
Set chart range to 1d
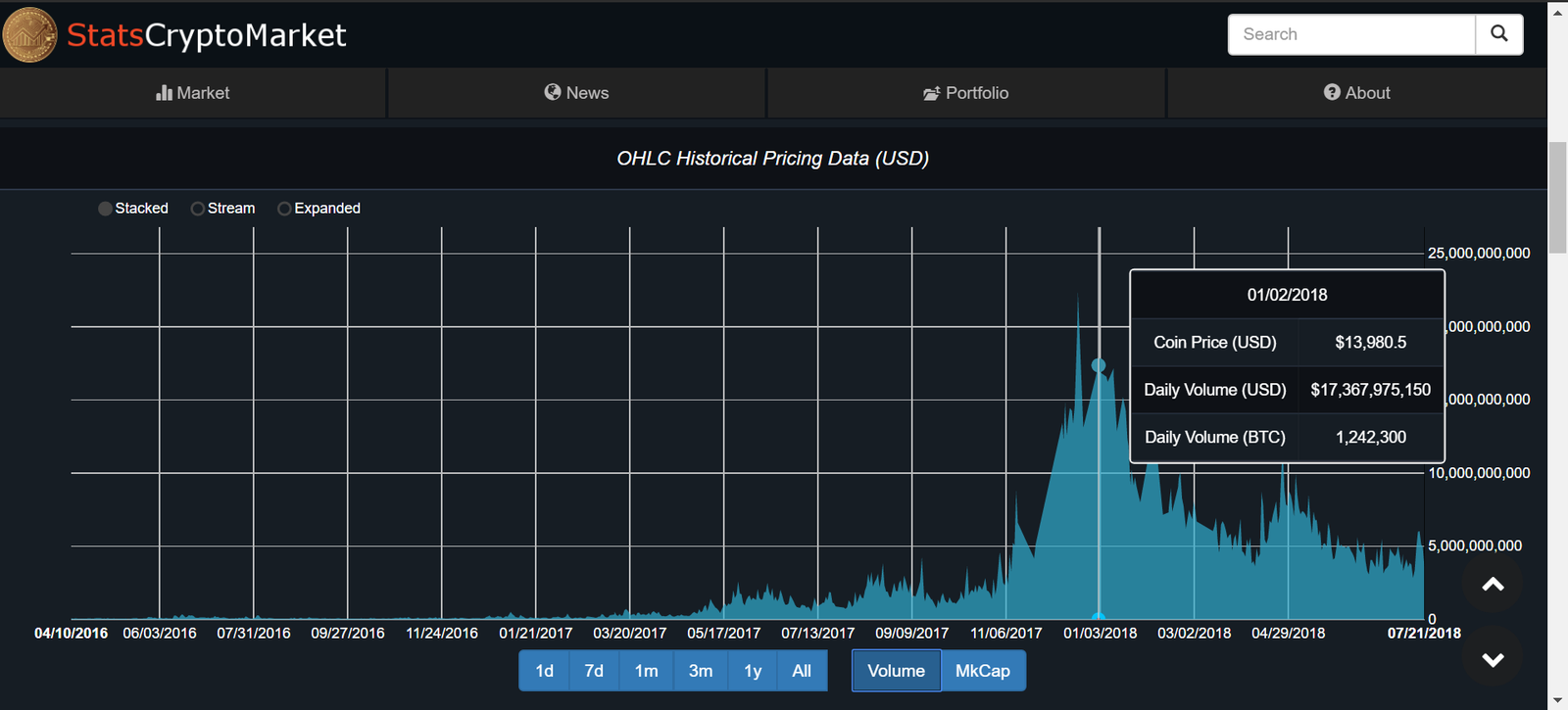click(544, 671)
